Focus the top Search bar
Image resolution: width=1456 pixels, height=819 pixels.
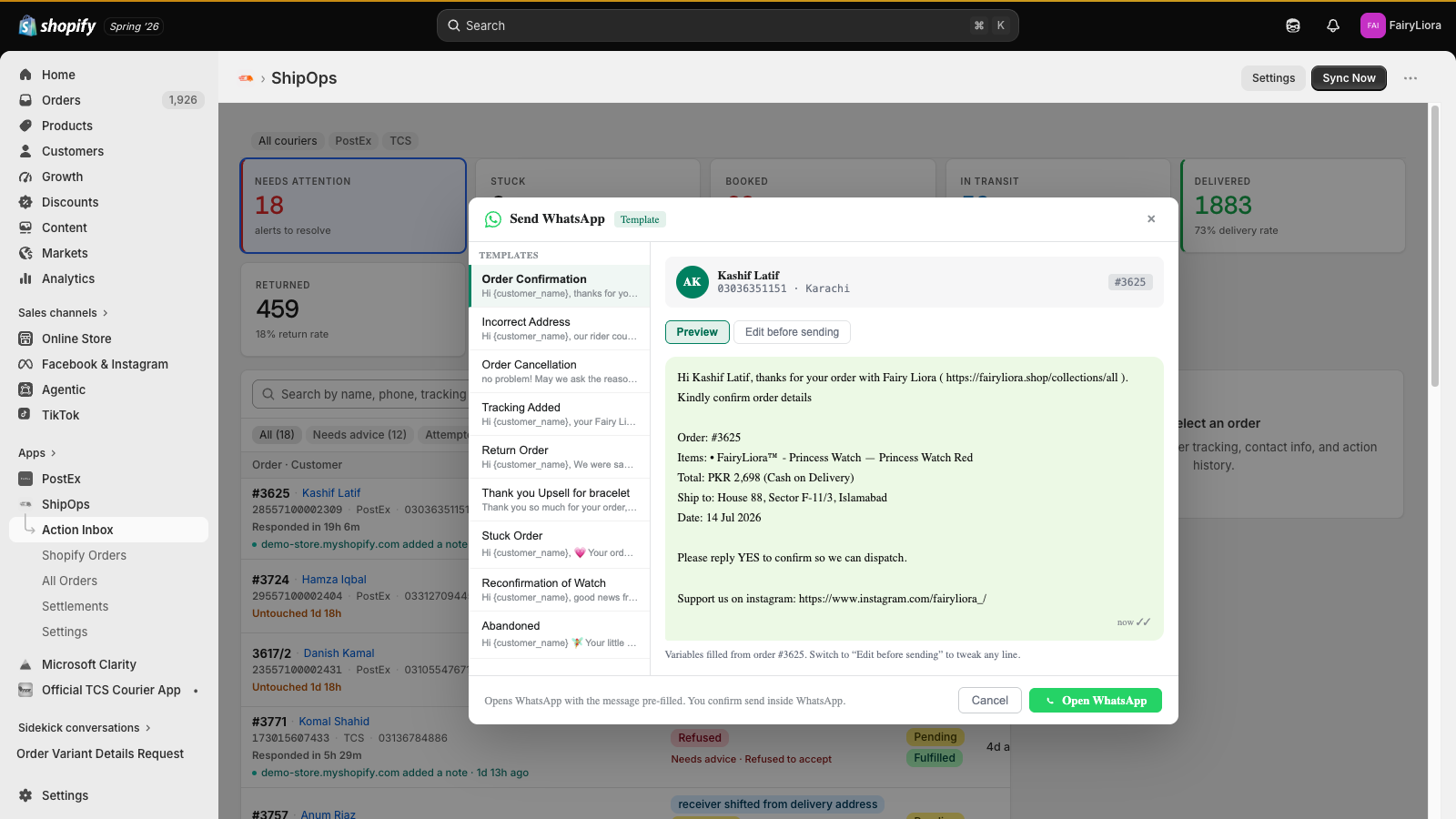coord(727,25)
